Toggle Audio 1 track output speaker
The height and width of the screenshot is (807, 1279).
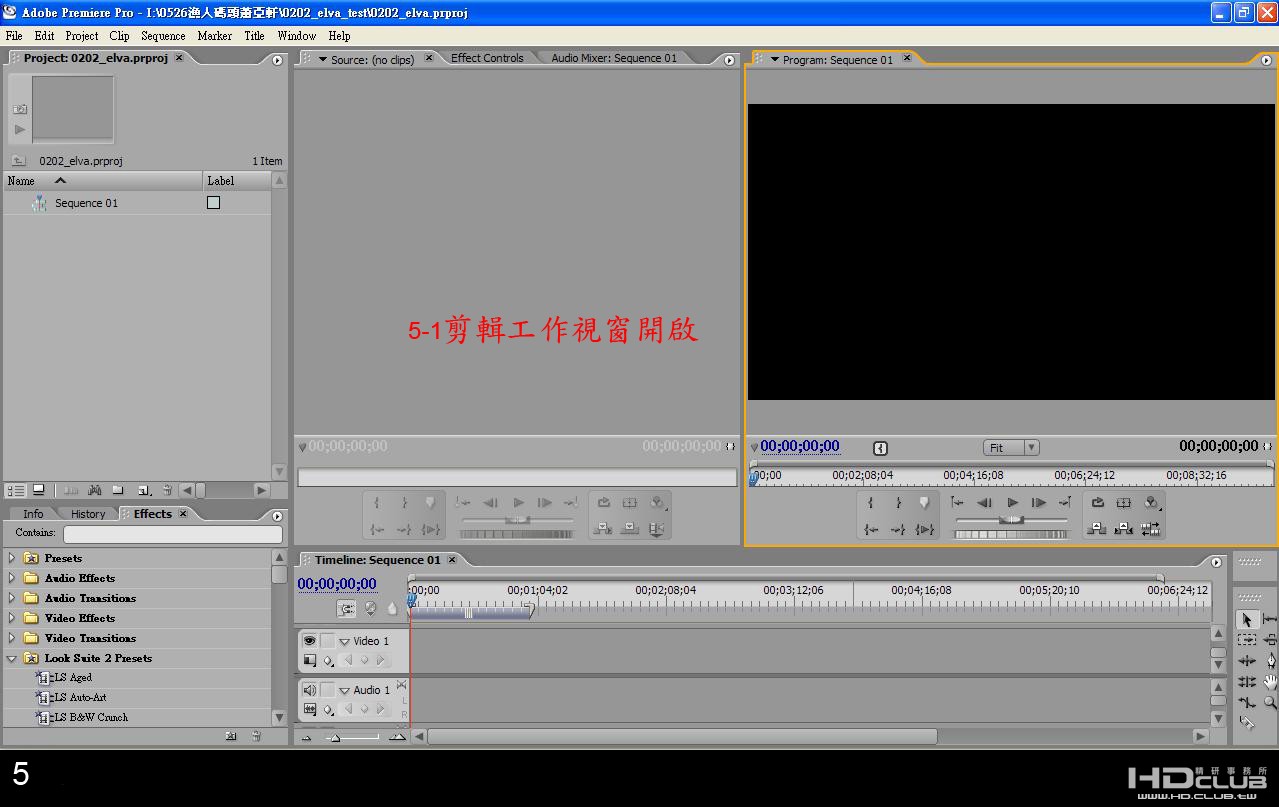point(309,690)
